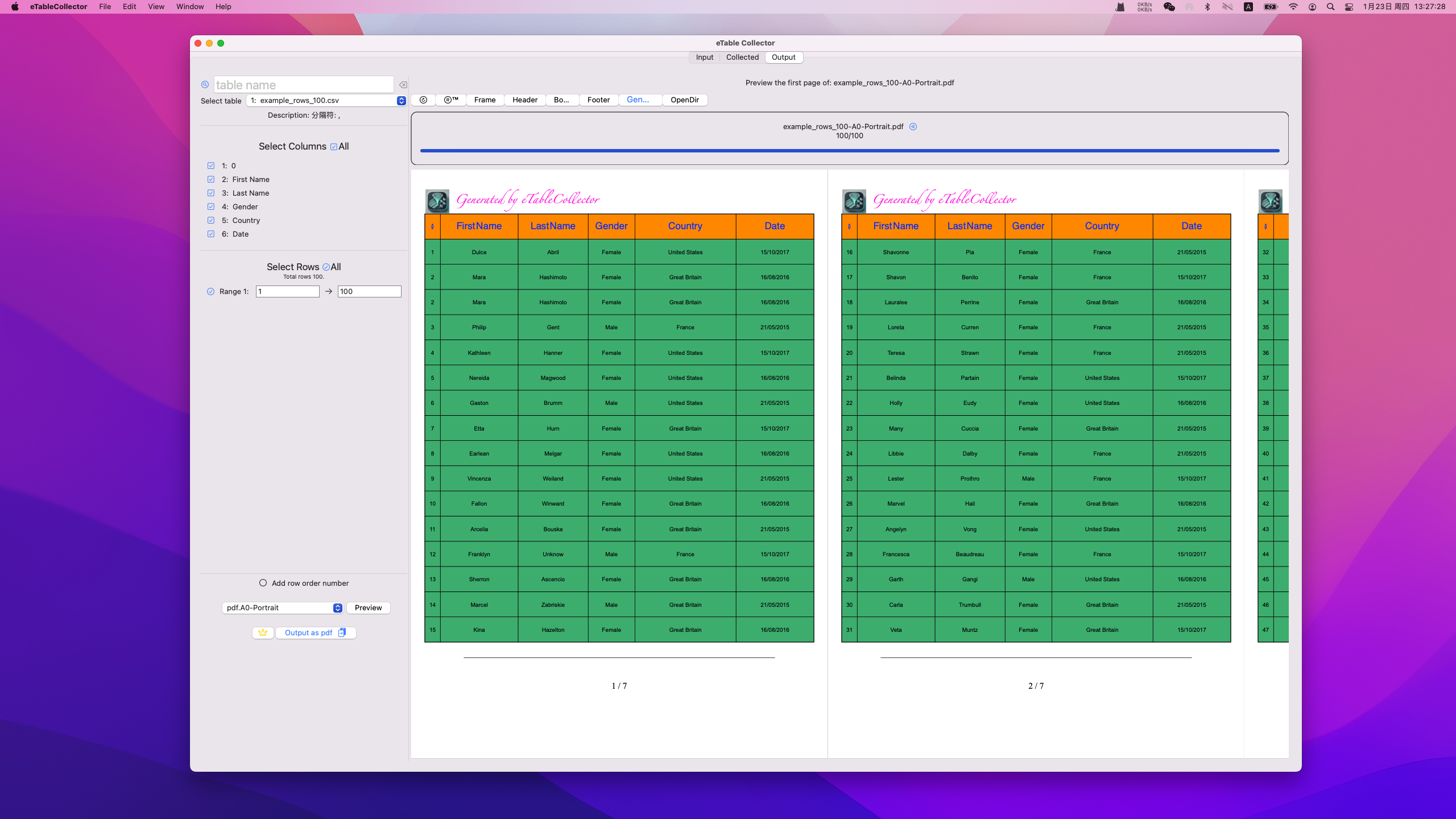The height and width of the screenshot is (819, 1456).
Task: Click the Frame button
Action: coord(485,100)
